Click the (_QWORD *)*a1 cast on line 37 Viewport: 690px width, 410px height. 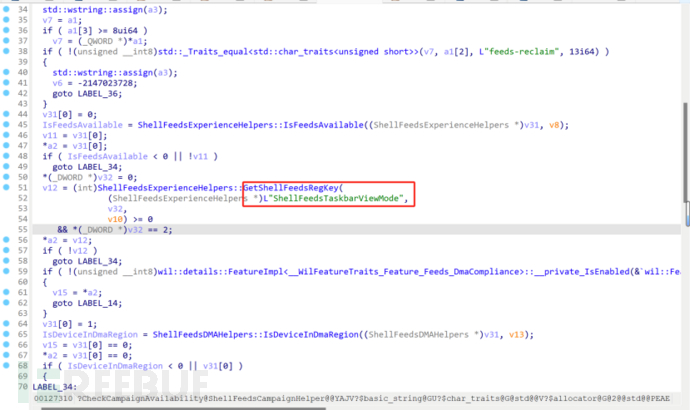pos(110,41)
